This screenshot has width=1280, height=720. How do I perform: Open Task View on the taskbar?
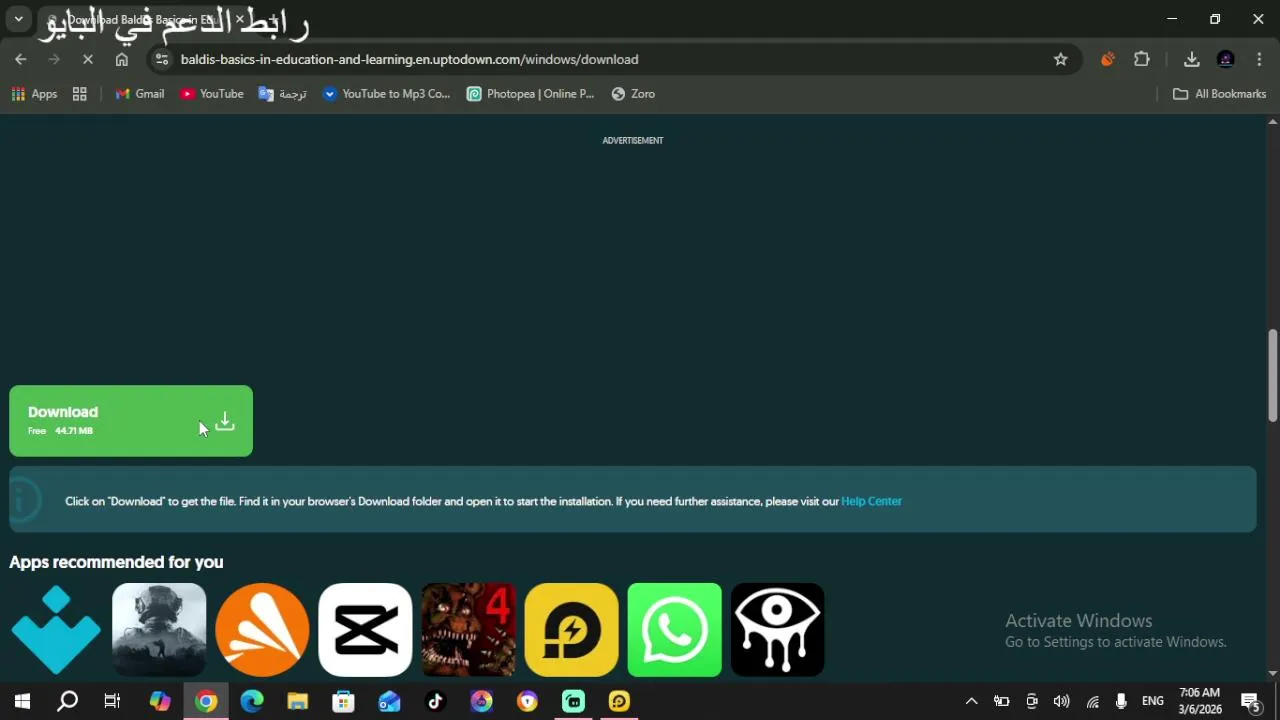coord(112,701)
